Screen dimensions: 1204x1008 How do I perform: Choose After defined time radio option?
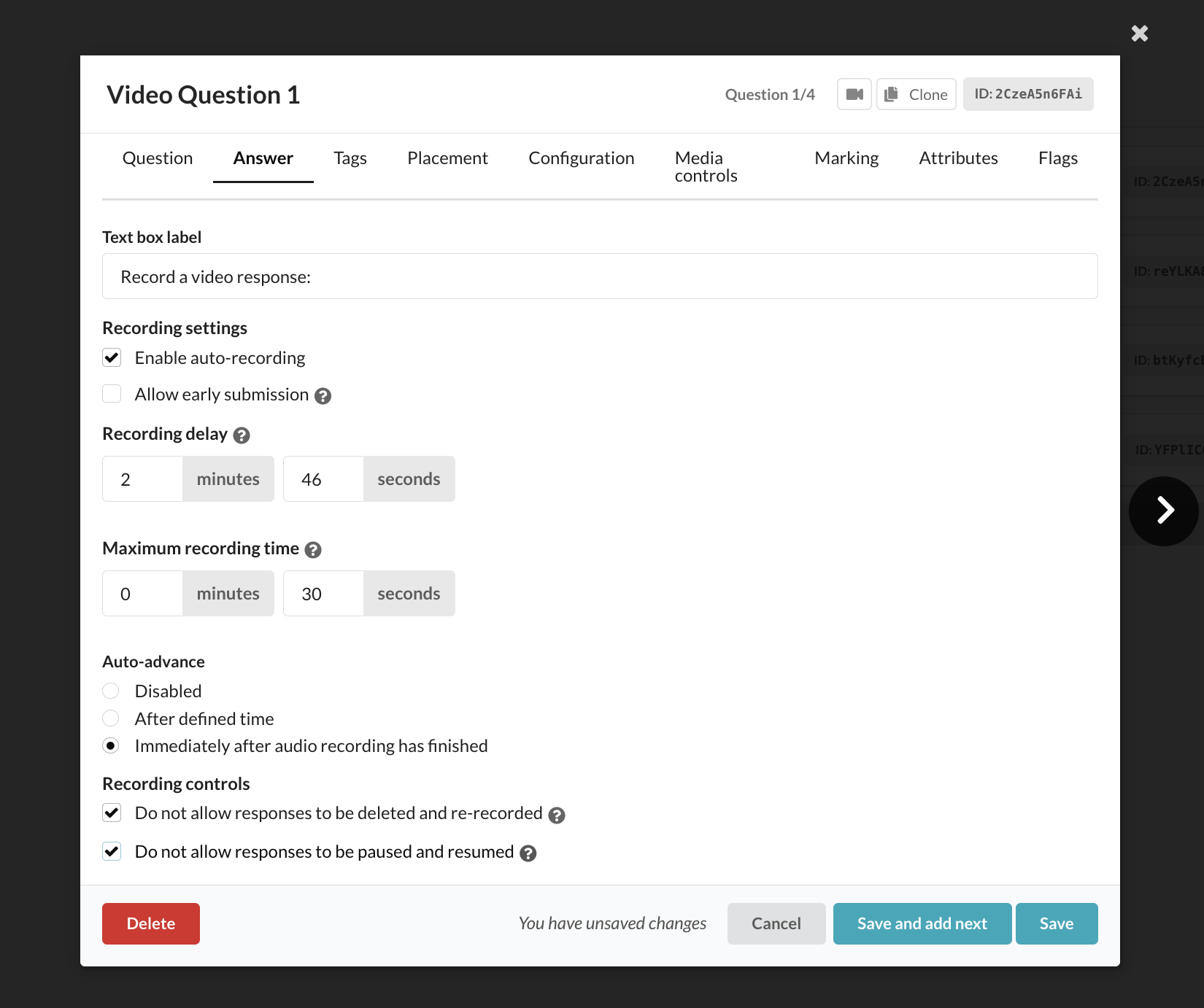pos(111,718)
